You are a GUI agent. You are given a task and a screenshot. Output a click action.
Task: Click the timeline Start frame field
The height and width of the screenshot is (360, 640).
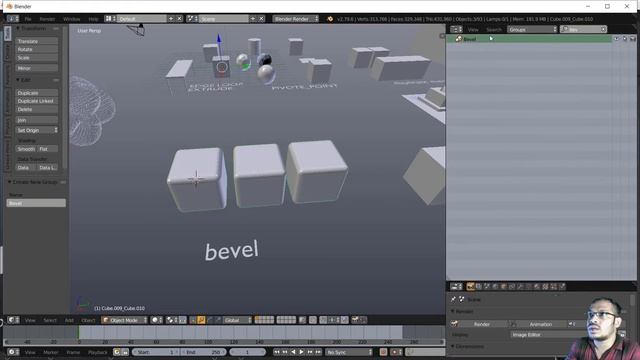155,352
